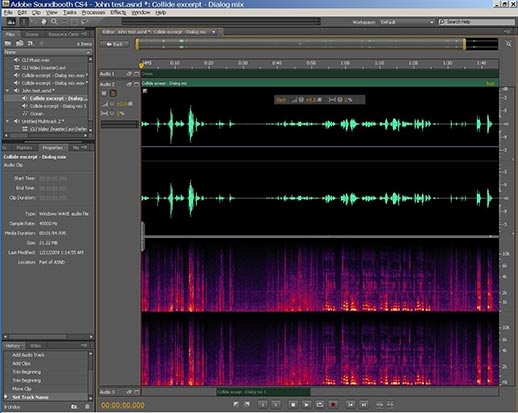Select CLI Music.wav in Files list
518x413 pixels.
pos(36,60)
